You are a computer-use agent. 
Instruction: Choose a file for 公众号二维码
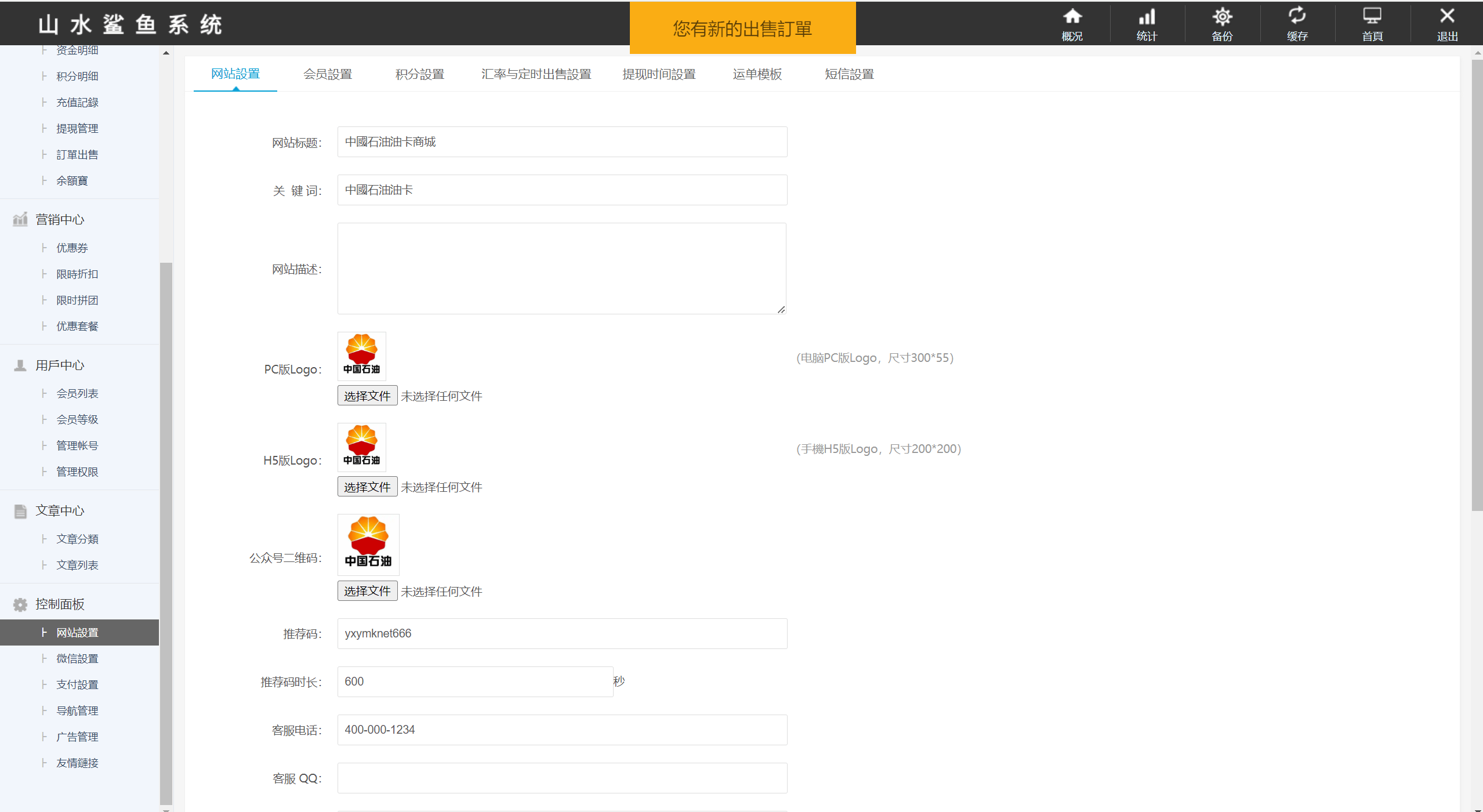click(x=367, y=591)
